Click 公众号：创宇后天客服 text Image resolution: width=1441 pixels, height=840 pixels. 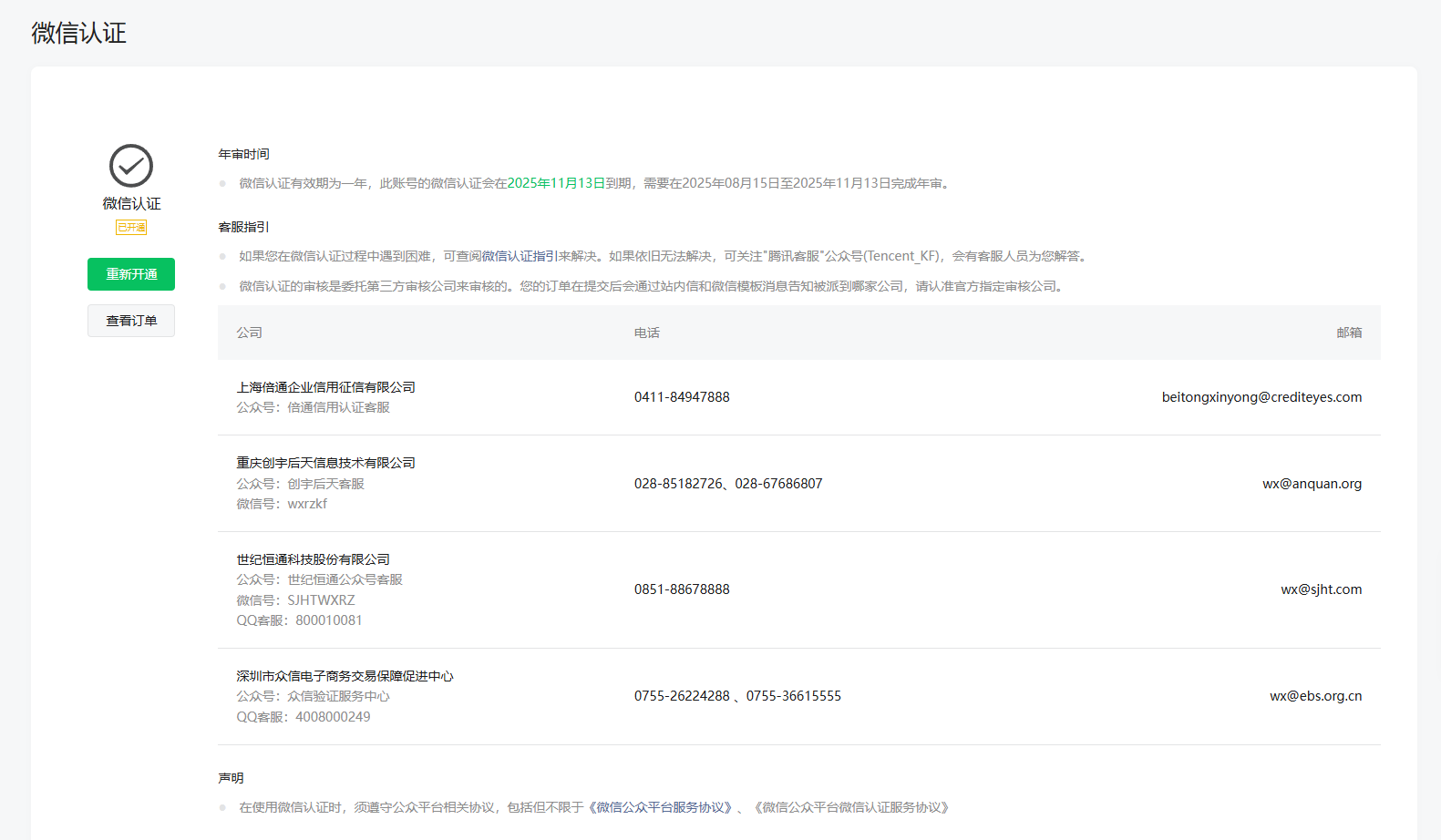point(301,484)
